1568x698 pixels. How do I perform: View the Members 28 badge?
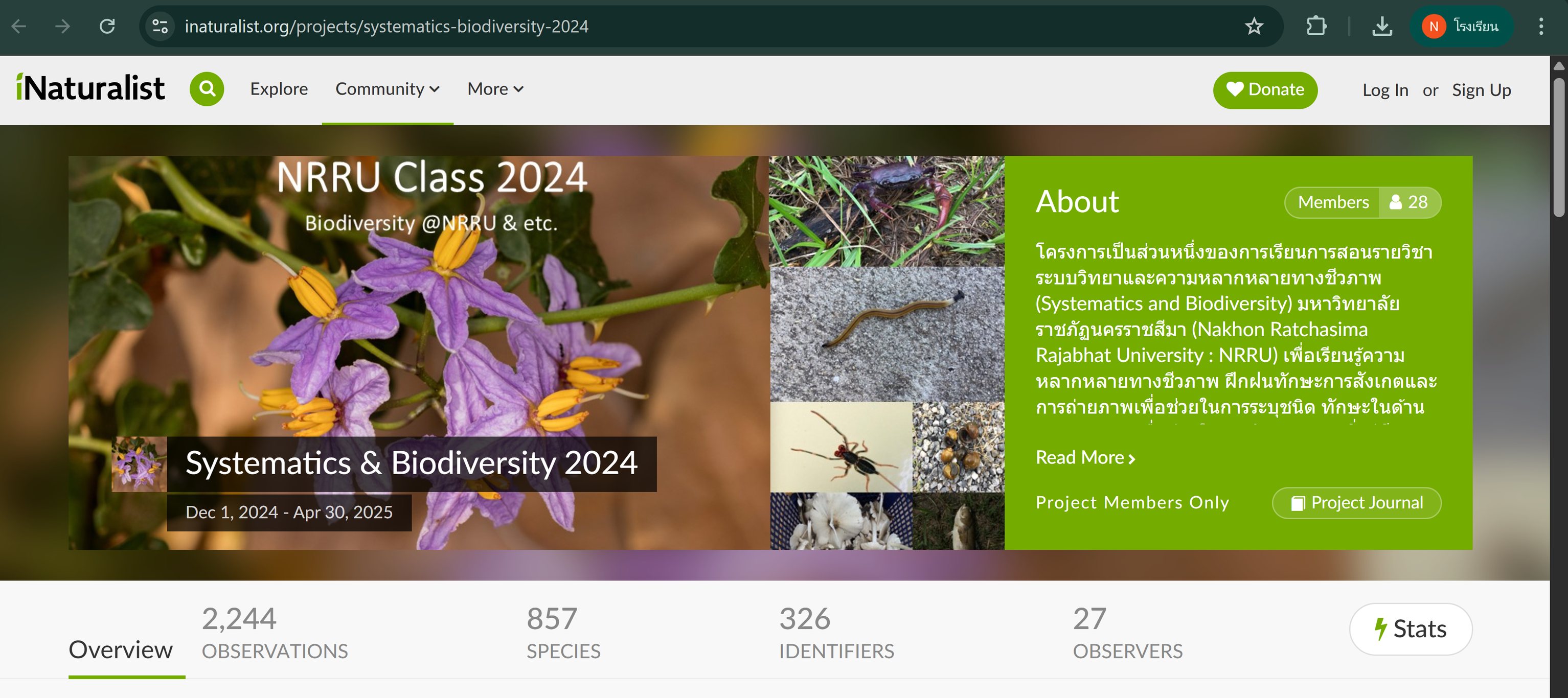tap(1362, 203)
